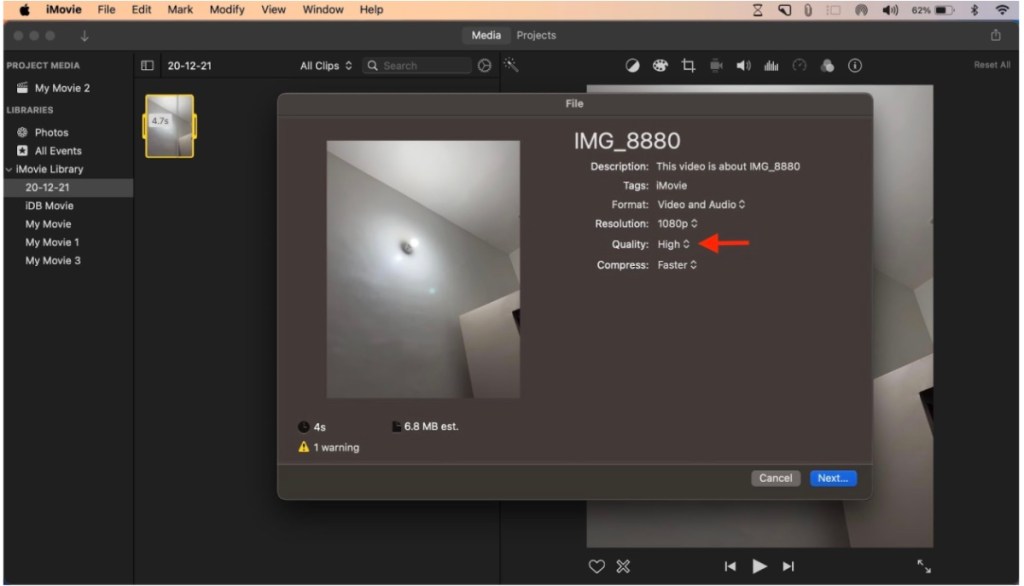Screen dimensions: 1024x586
Task: Select the cropping tool
Action: (688, 65)
